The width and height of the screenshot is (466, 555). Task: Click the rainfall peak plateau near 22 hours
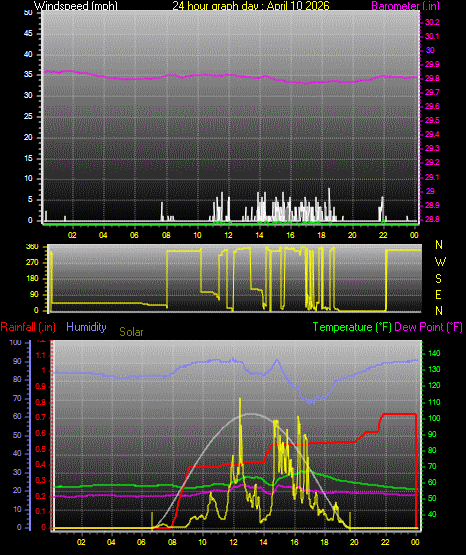click(x=399, y=414)
